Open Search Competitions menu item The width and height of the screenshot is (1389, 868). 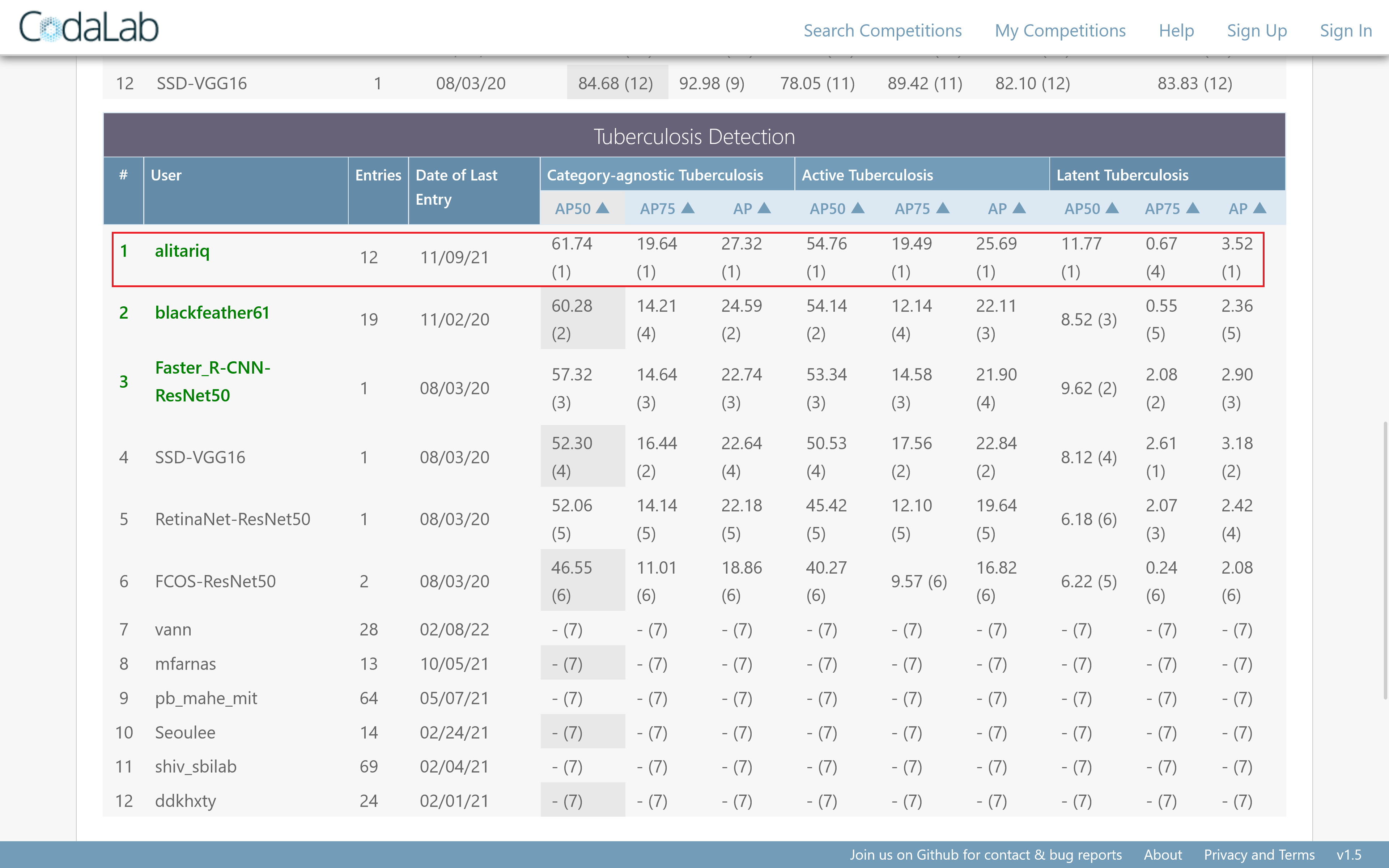point(882,30)
